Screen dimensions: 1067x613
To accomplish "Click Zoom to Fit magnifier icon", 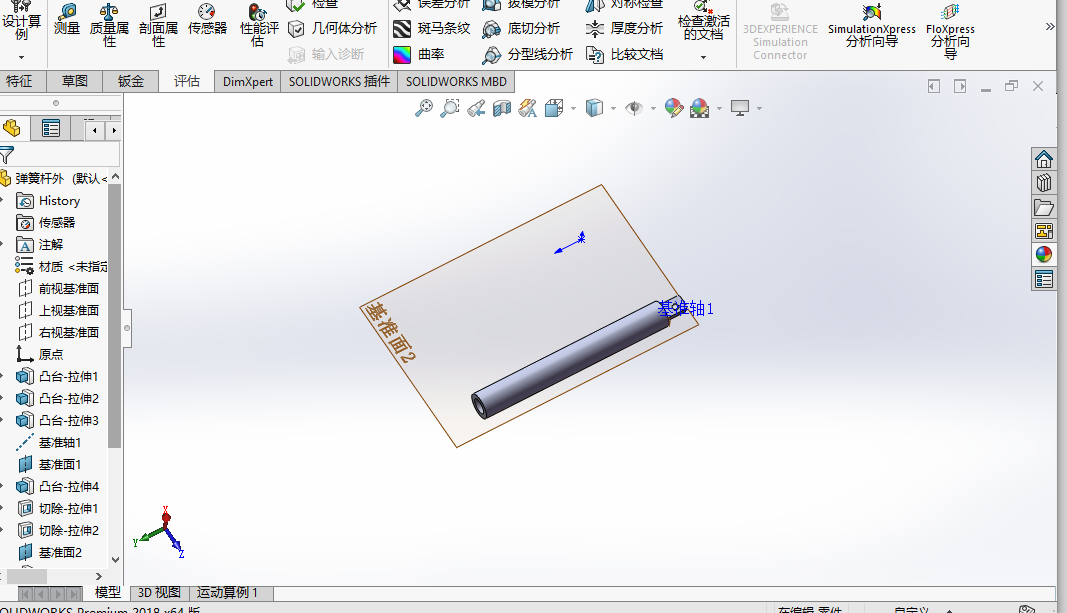I will (423, 108).
